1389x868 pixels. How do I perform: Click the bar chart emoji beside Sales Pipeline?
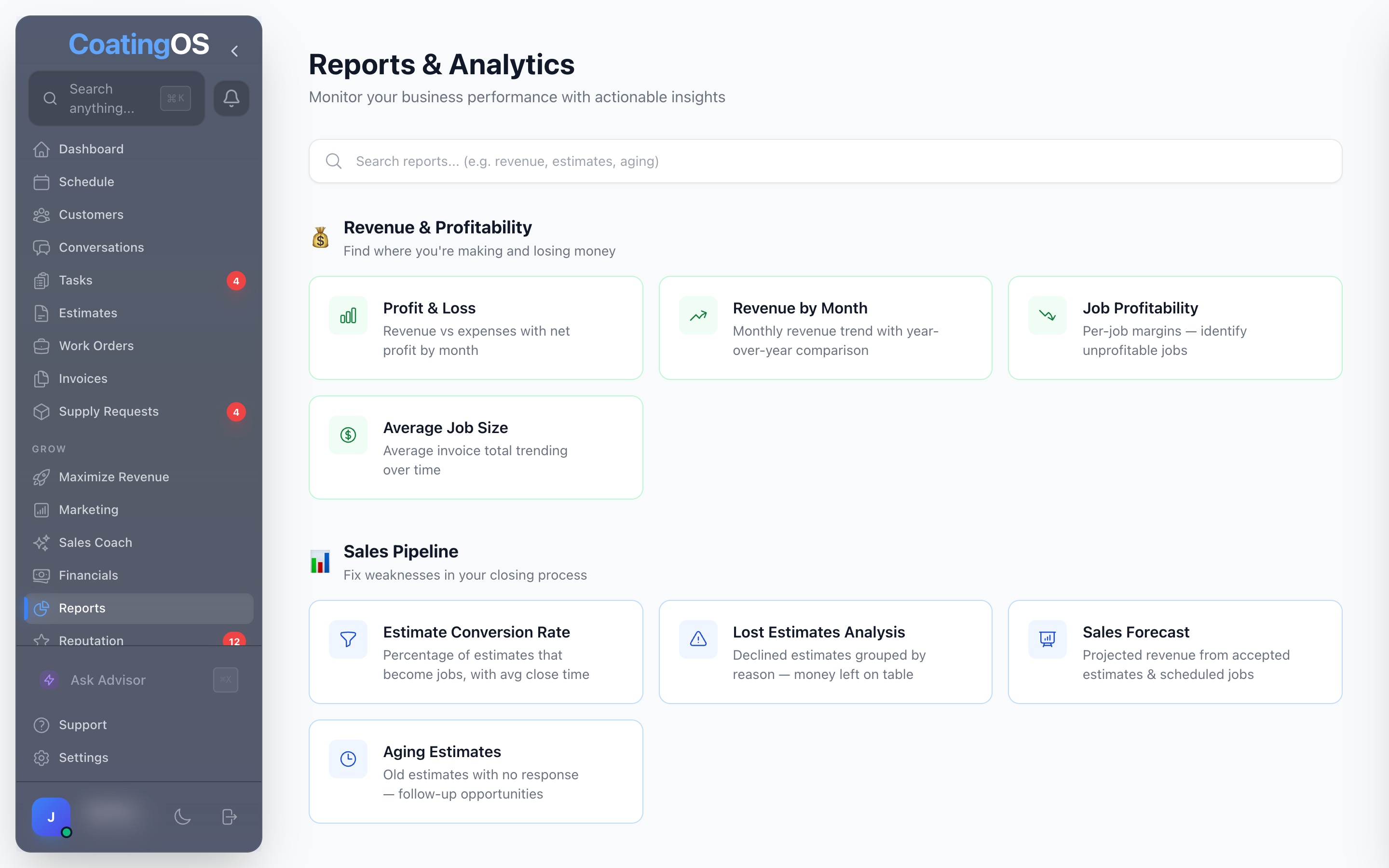(320, 561)
